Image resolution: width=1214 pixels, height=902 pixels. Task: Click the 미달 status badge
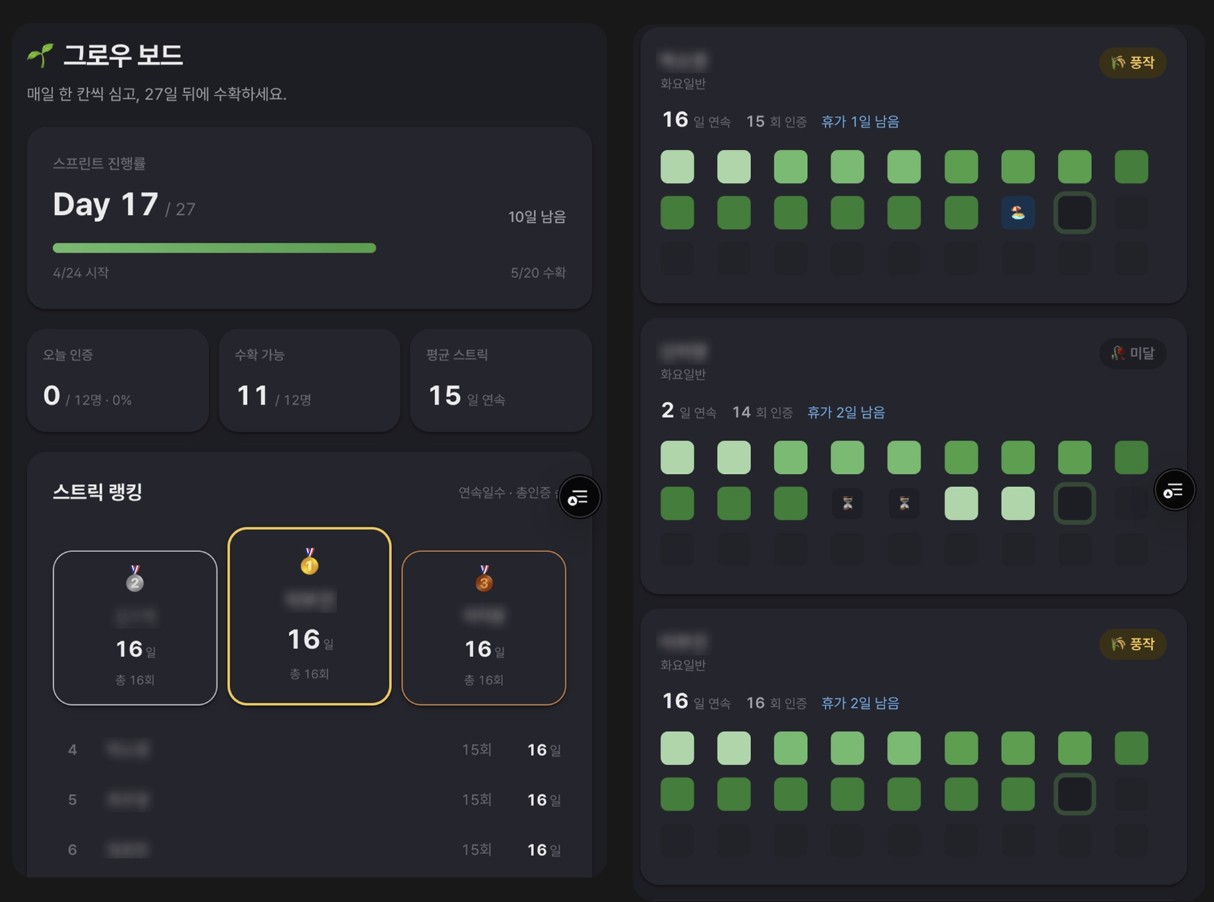pos(1132,353)
